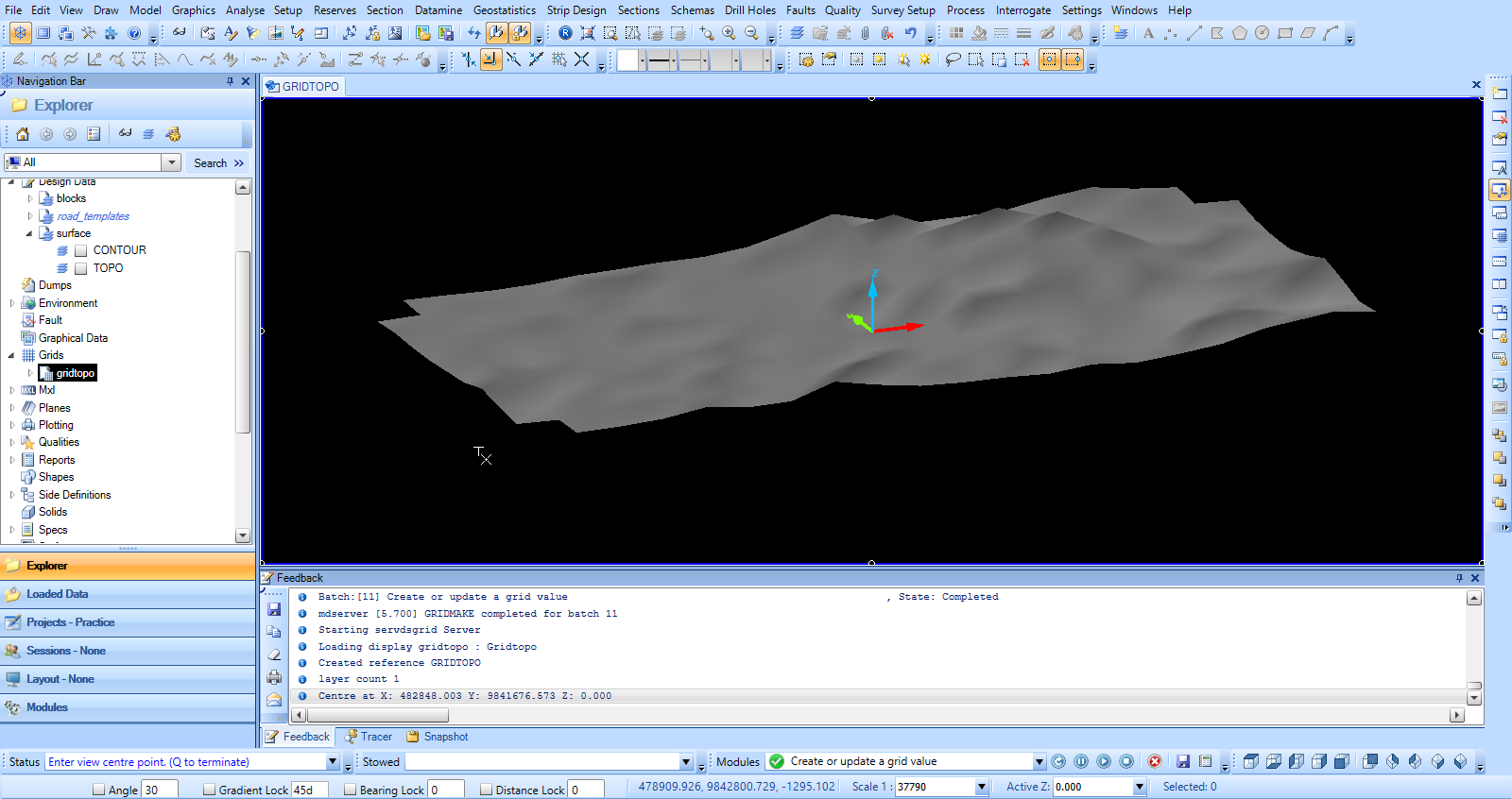
Task: Toggle the Bearing Lock checkbox
Action: [x=350, y=790]
